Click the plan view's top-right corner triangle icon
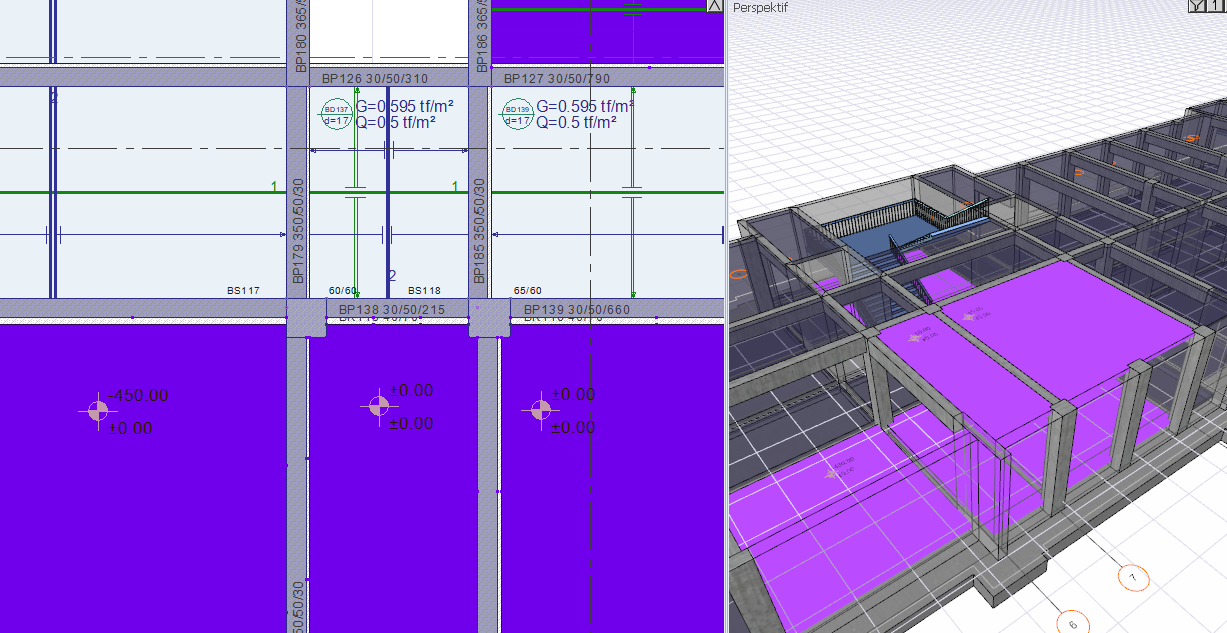The height and width of the screenshot is (633, 1227). click(x=714, y=6)
